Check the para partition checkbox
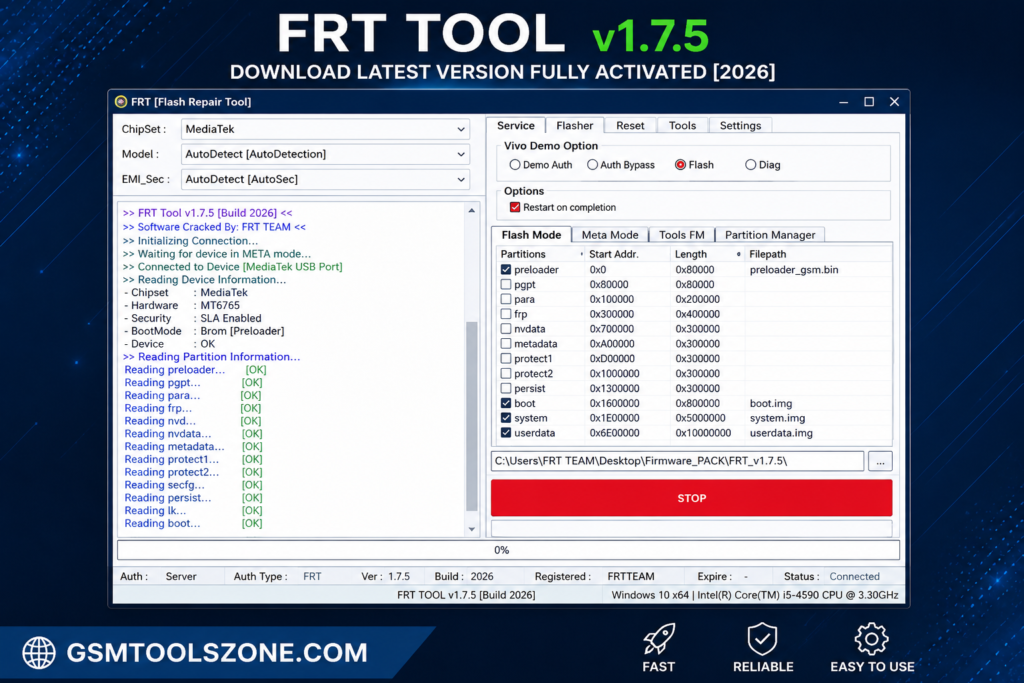 pos(506,299)
